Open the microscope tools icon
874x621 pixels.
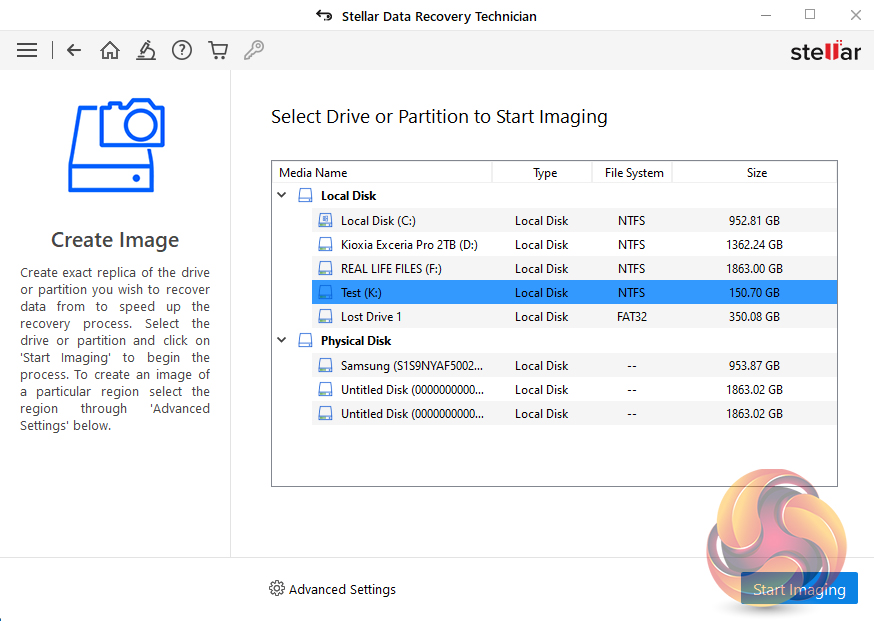[x=146, y=50]
